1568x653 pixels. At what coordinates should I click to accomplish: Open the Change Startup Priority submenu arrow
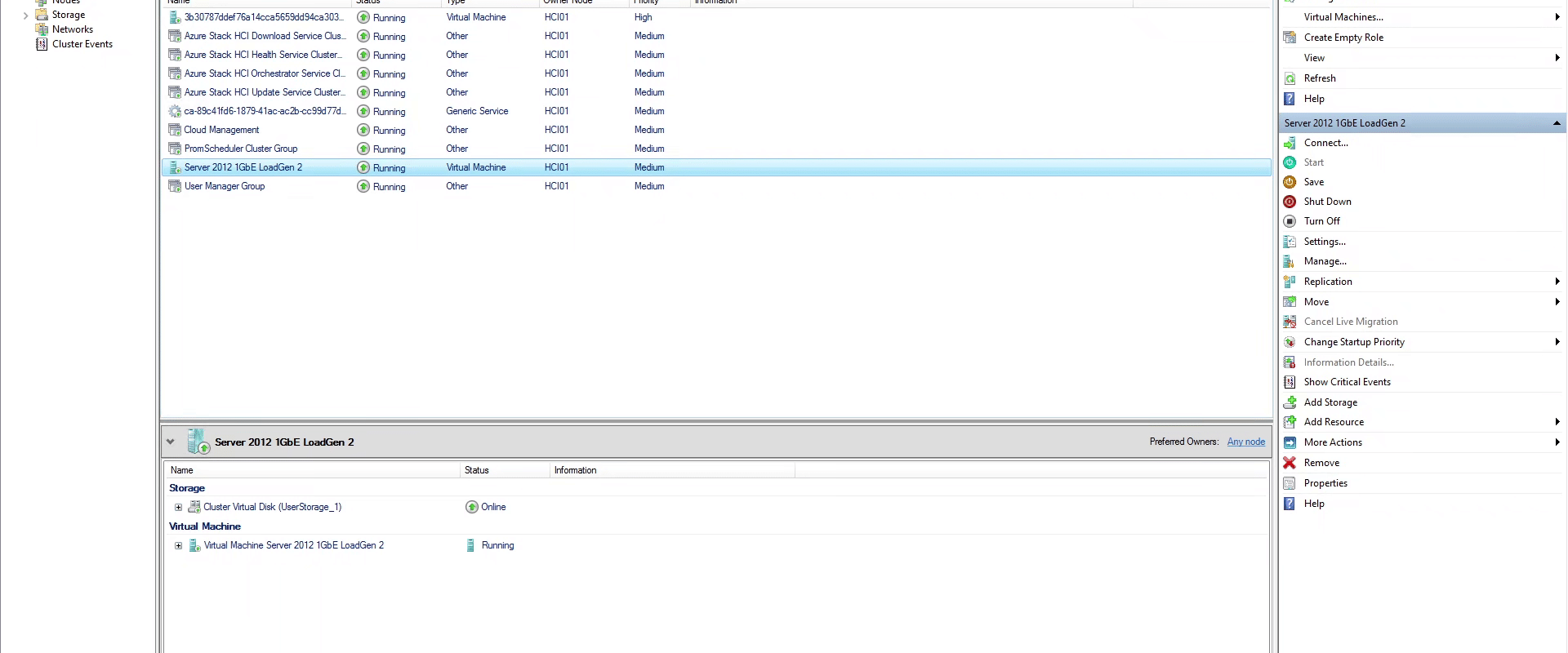(x=1557, y=342)
